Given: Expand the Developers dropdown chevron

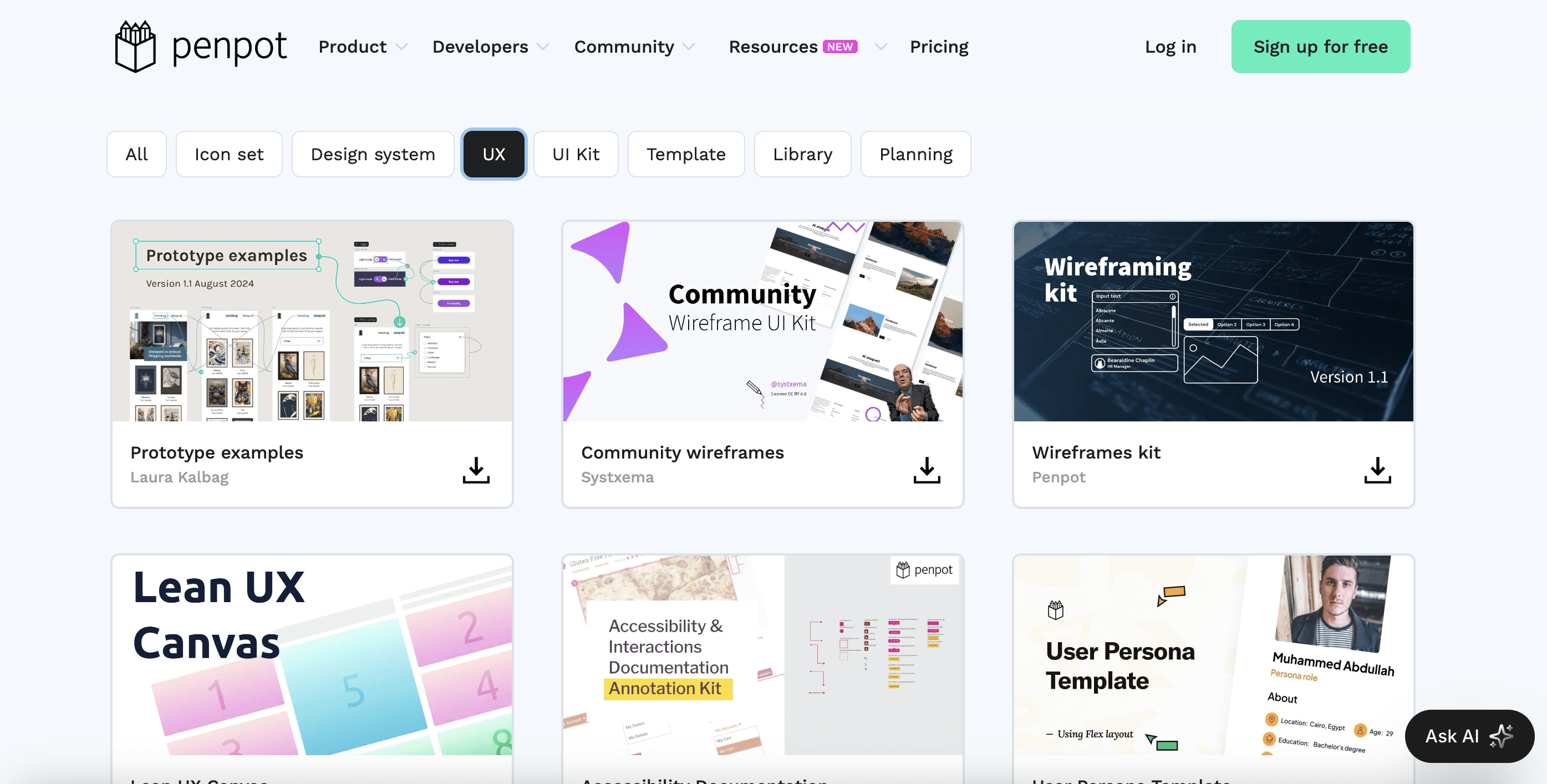Looking at the screenshot, I should point(543,47).
